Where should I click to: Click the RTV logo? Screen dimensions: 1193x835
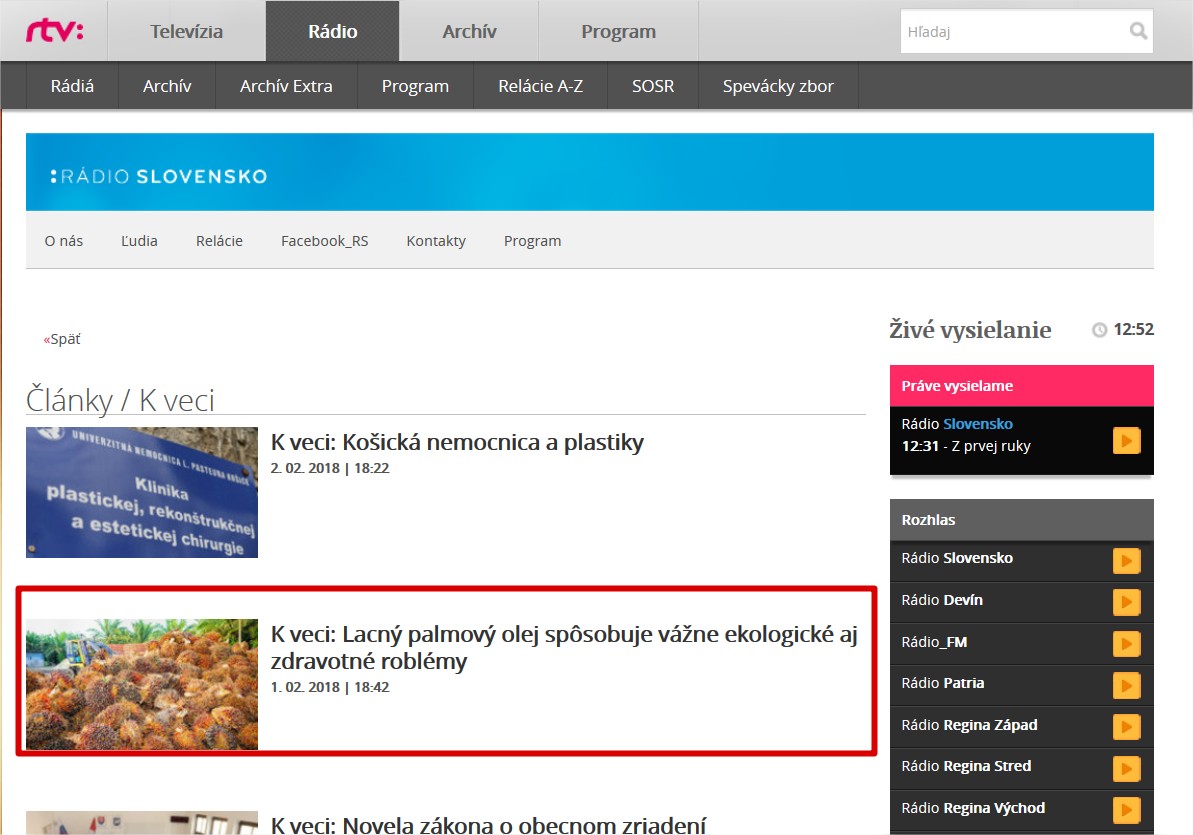pyautogui.click(x=55, y=31)
